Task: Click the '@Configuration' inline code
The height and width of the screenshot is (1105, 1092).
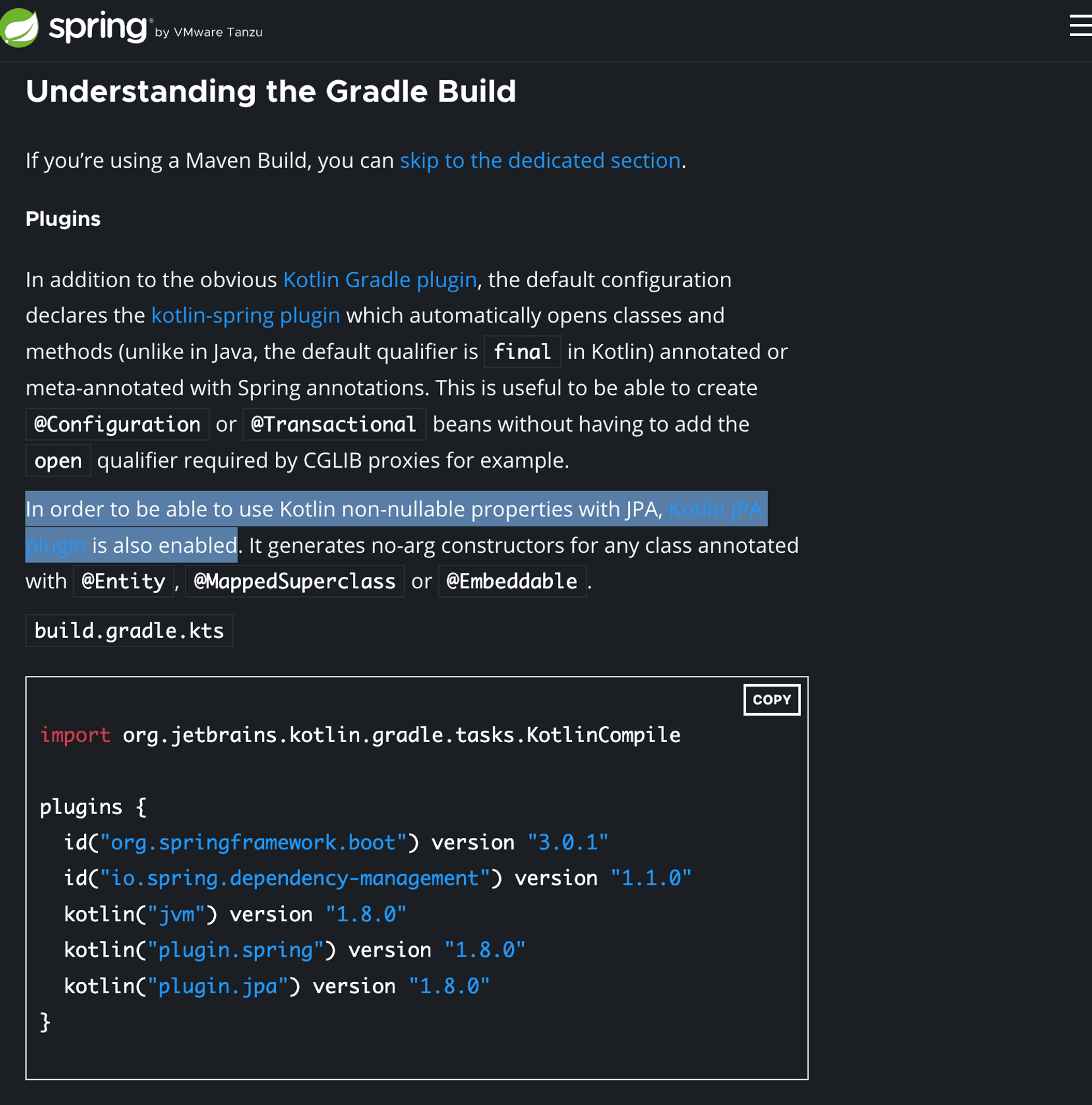Action: [117, 424]
